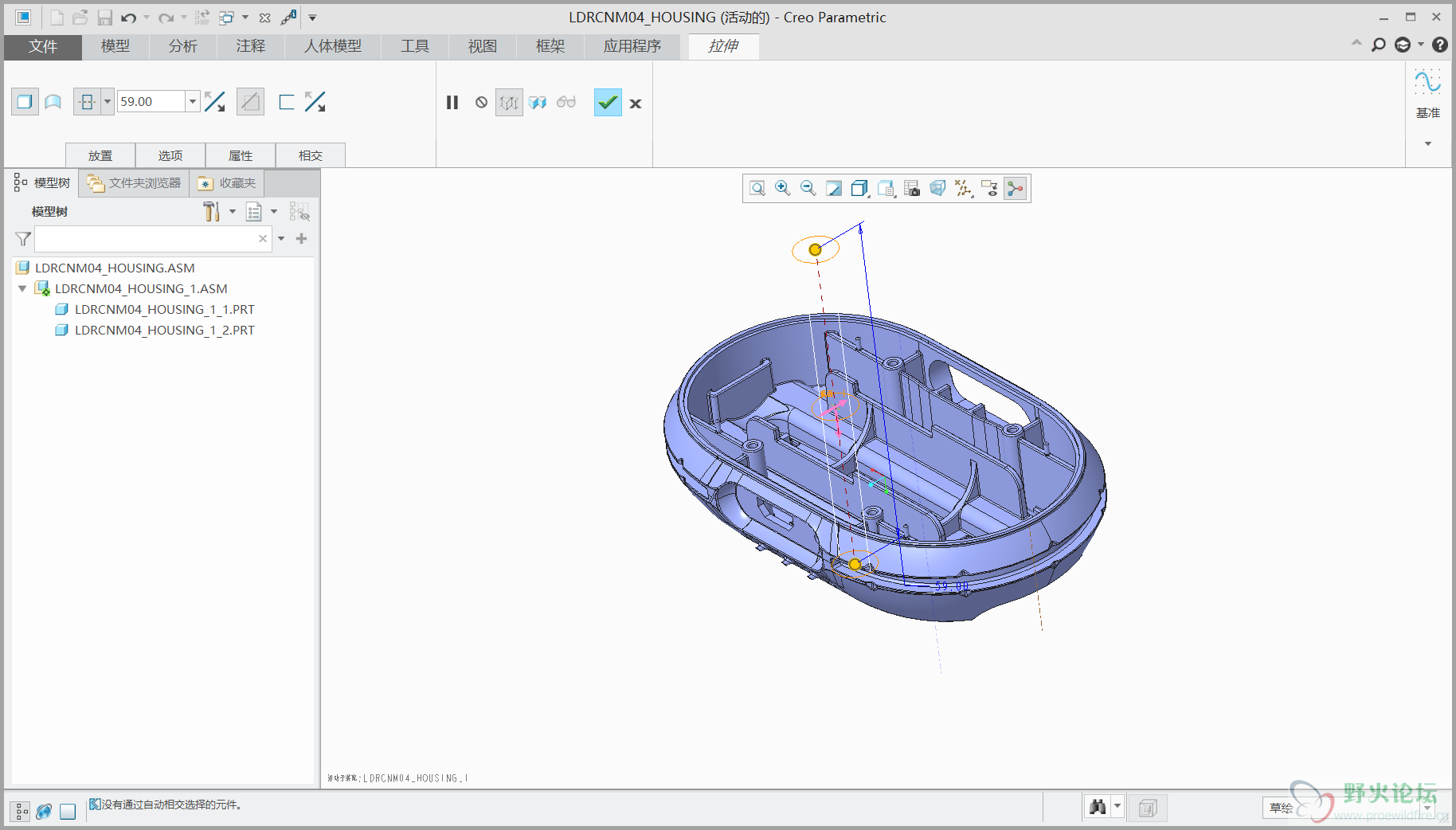This screenshot has width=1456, height=830.
Task: Open the depth value history dropdown
Action: [192, 102]
